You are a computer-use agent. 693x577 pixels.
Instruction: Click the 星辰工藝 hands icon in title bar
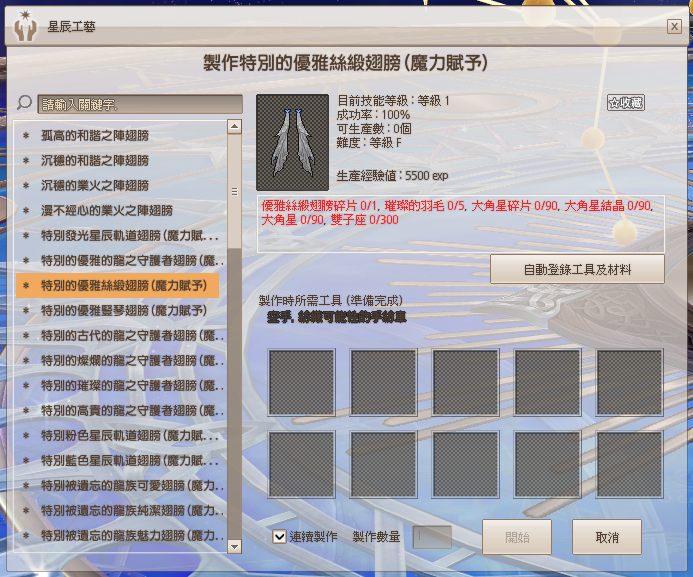(24, 27)
